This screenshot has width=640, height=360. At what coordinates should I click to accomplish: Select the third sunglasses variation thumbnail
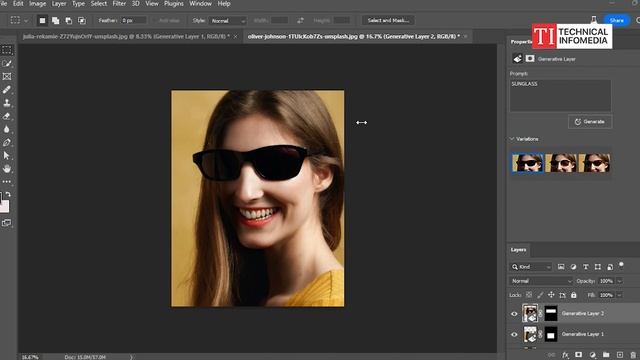coord(594,163)
